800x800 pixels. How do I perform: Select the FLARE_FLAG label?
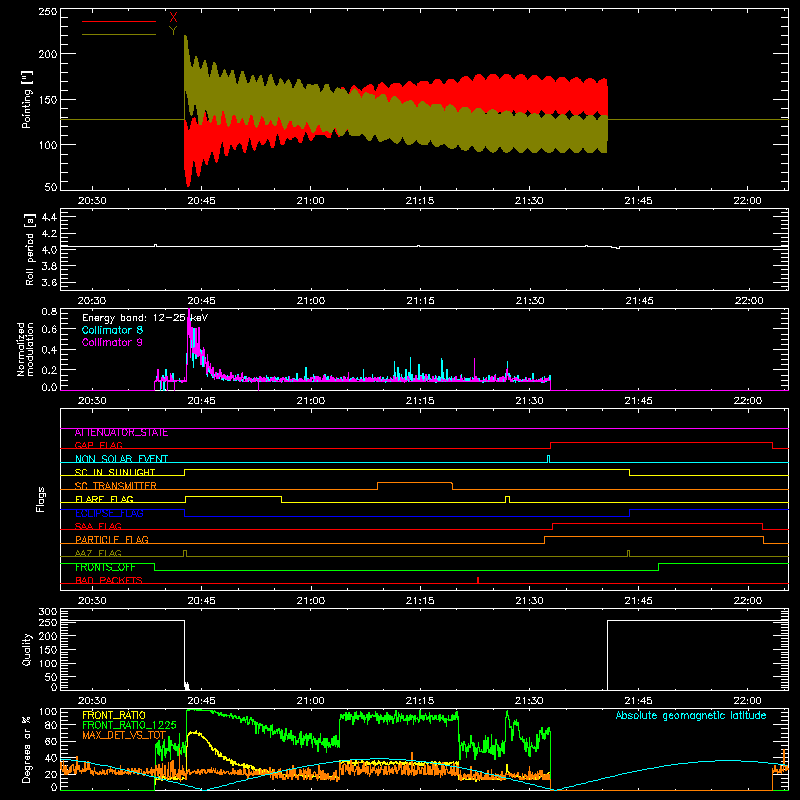click(x=104, y=499)
